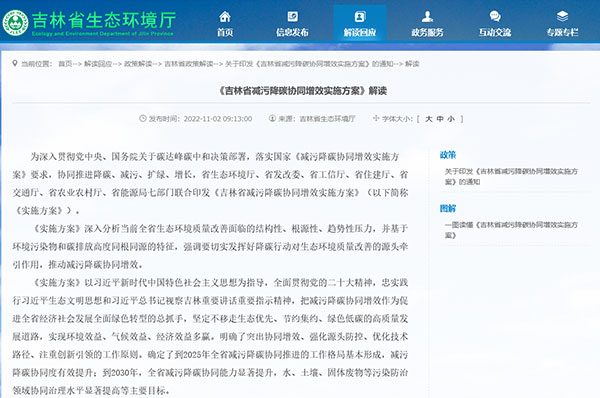Open 专题专栏 menu label
600x398 pixels.
pos(562,33)
